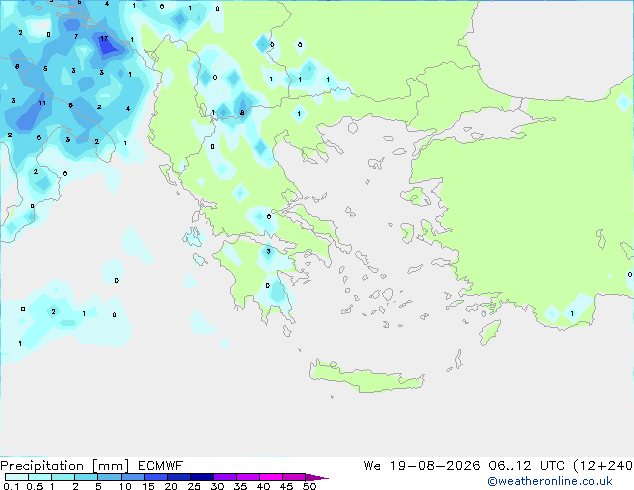Click the magenta swatch between 40 and 45
Viewport: 634px width, 490px height.
(x=271, y=477)
